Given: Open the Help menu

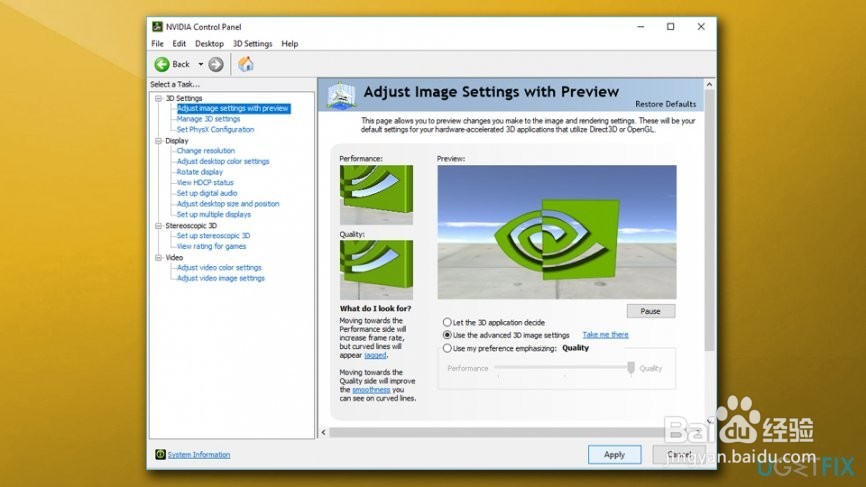Looking at the screenshot, I should click(289, 44).
